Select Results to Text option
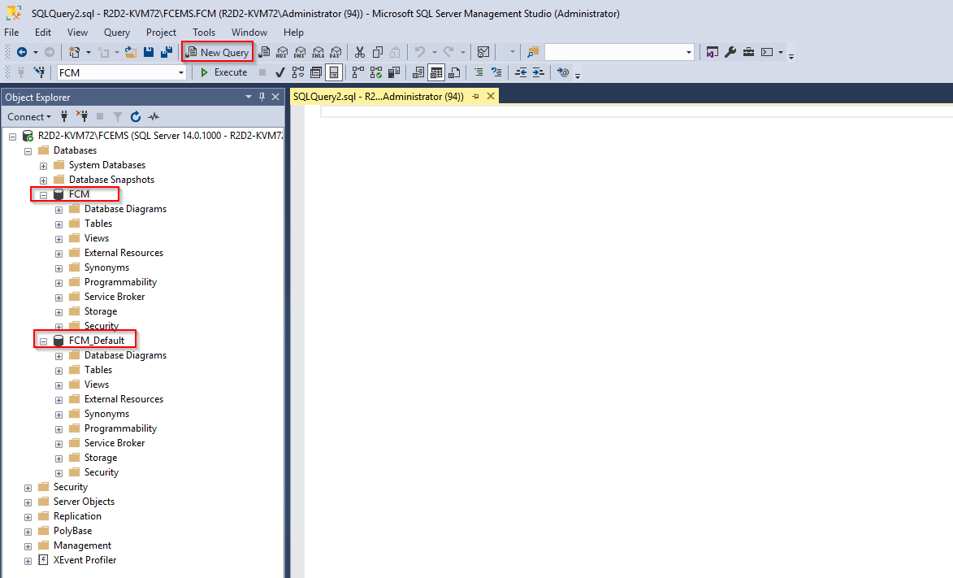Image resolution: width=953 pixels, height=578 pixels. point(418,72)
